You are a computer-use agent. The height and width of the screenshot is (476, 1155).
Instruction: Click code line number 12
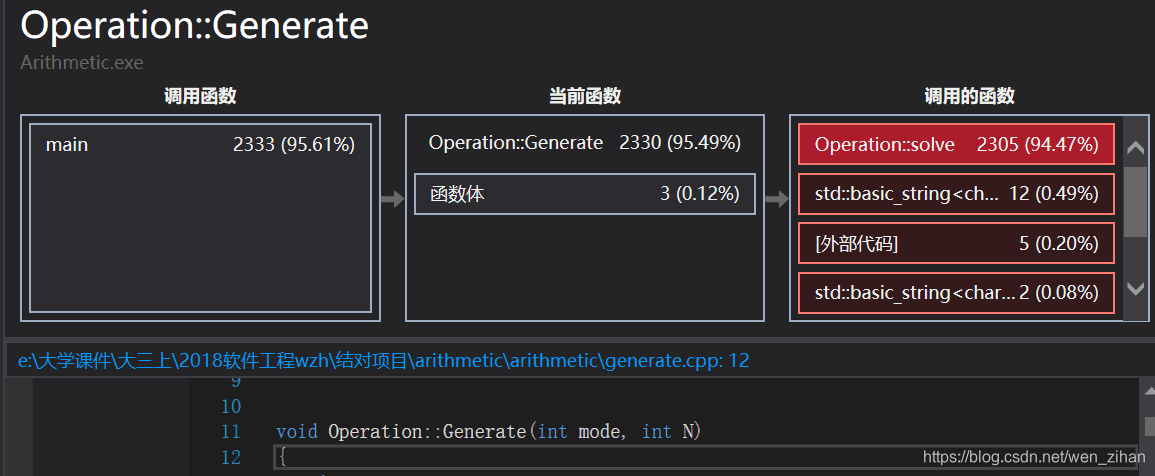tap(231, 458)
